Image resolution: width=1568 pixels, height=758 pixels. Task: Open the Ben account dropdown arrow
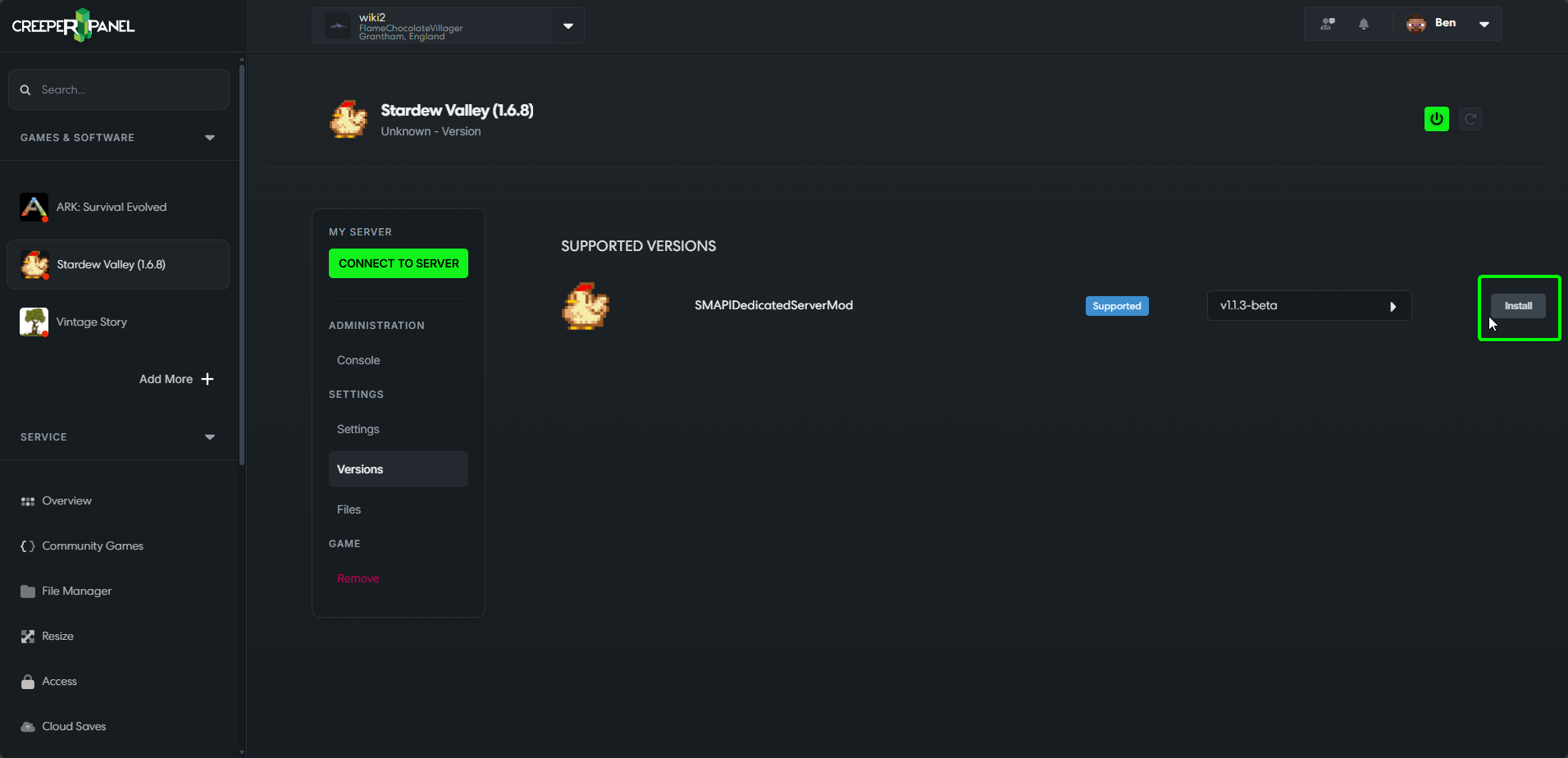(x=1484, y=24)
